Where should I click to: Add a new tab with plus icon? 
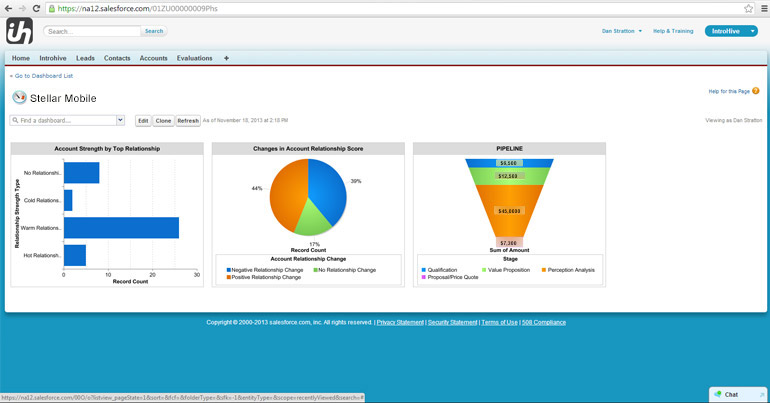point(226,58)
